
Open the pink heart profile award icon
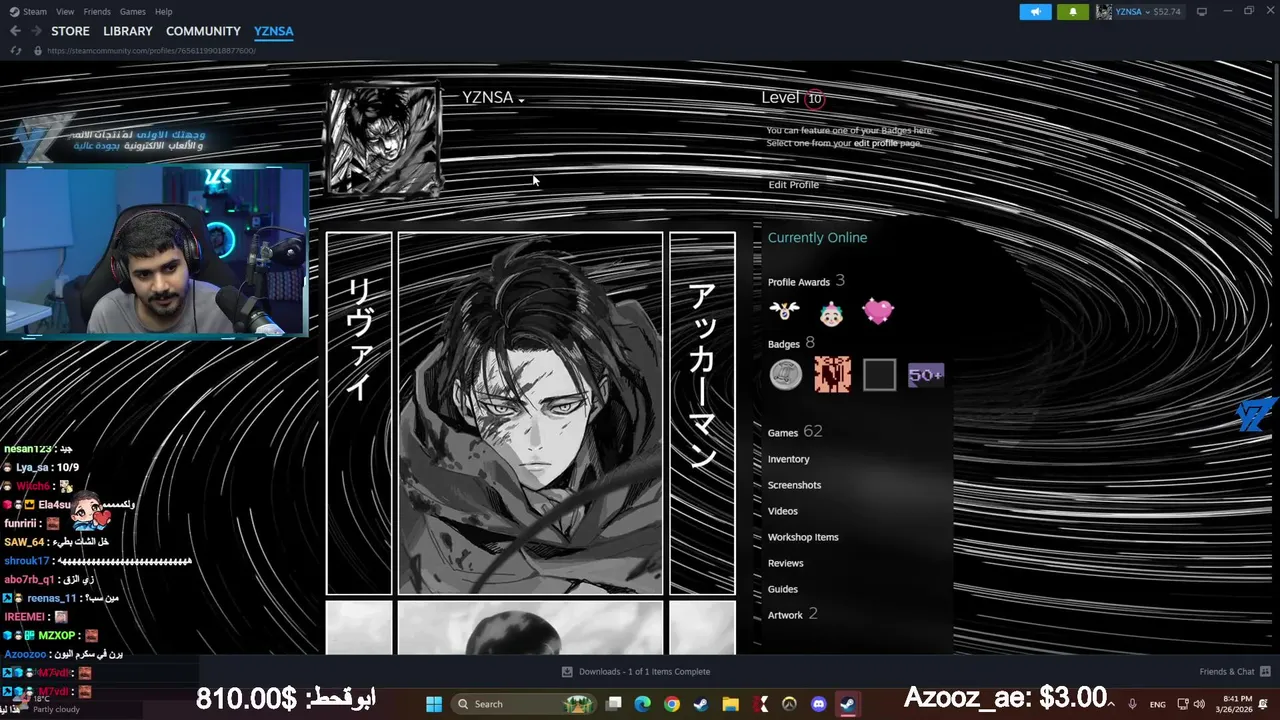[x=878, y=311]
